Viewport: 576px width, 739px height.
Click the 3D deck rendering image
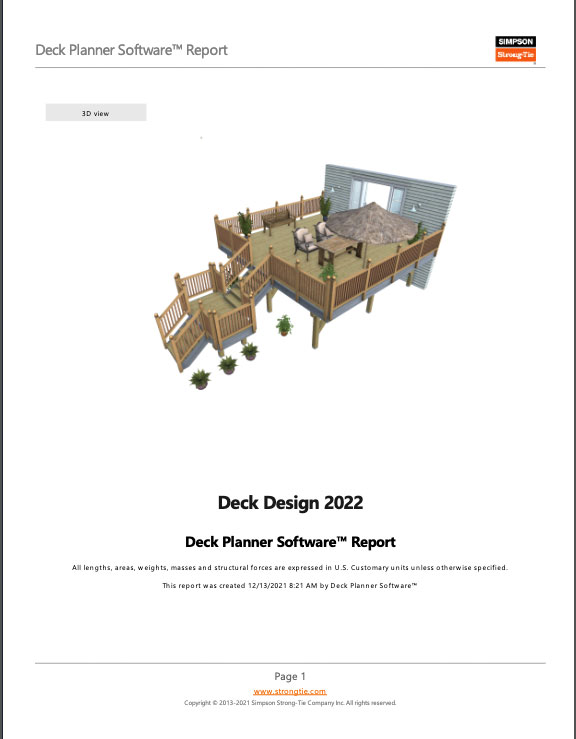point(305,276)
